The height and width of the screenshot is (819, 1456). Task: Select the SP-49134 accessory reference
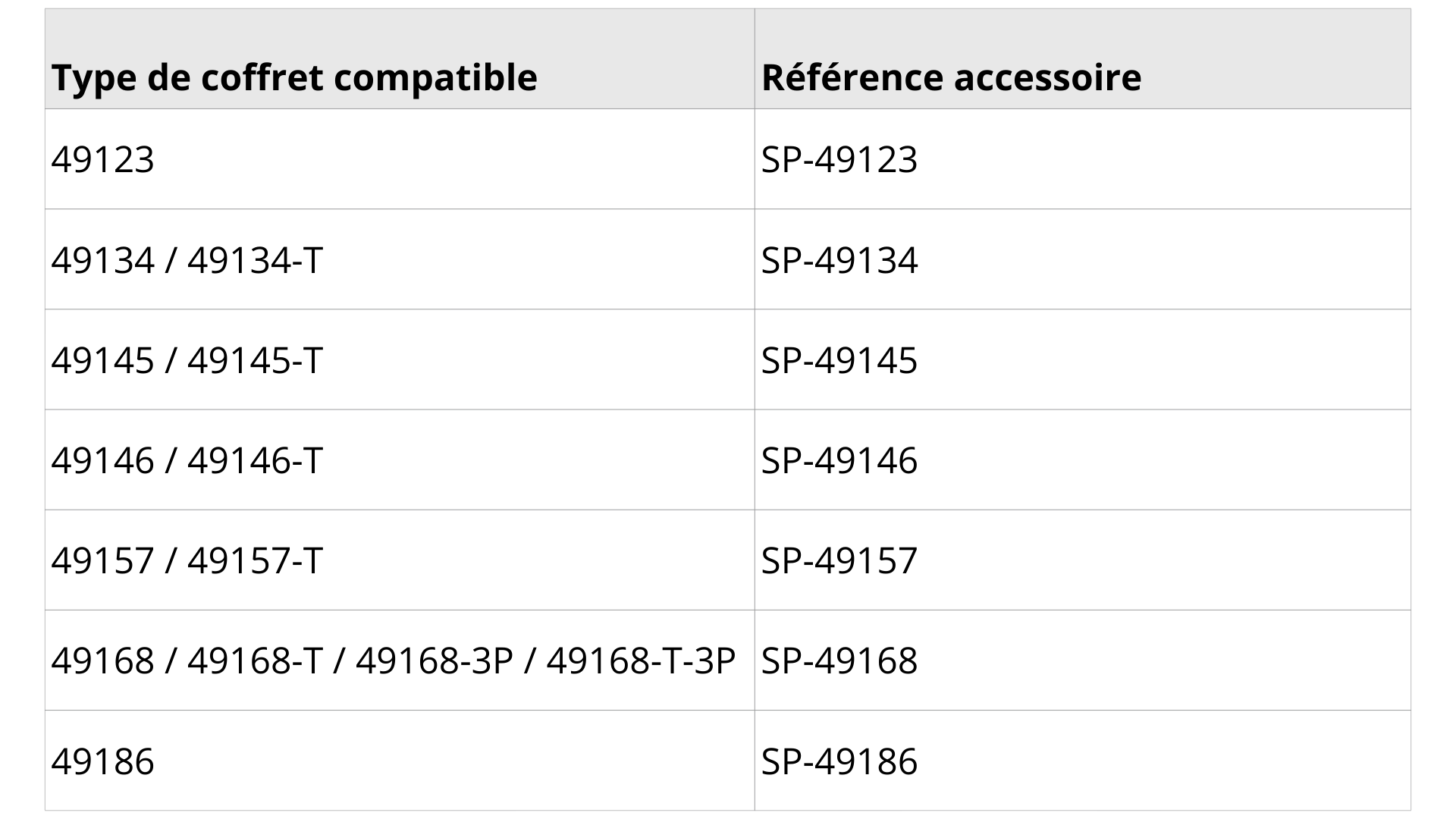[1083, 259]
